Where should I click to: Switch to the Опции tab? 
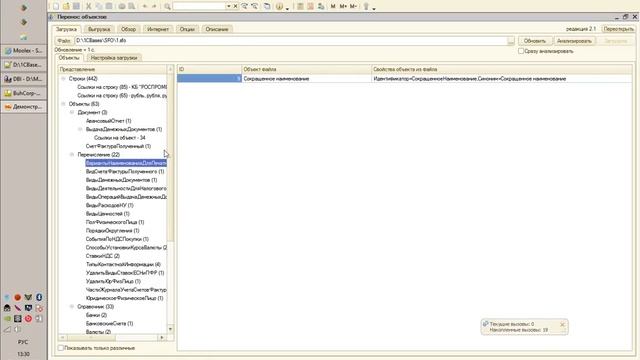point(187,29)
